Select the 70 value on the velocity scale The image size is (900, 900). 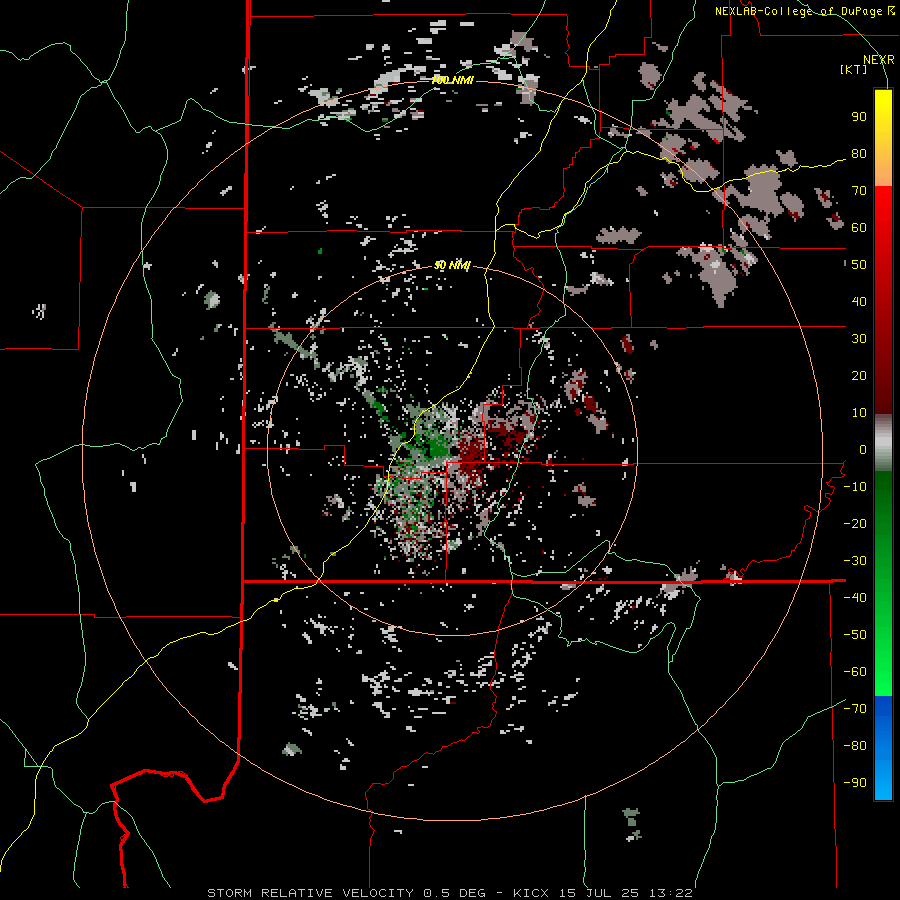(859, 191)
